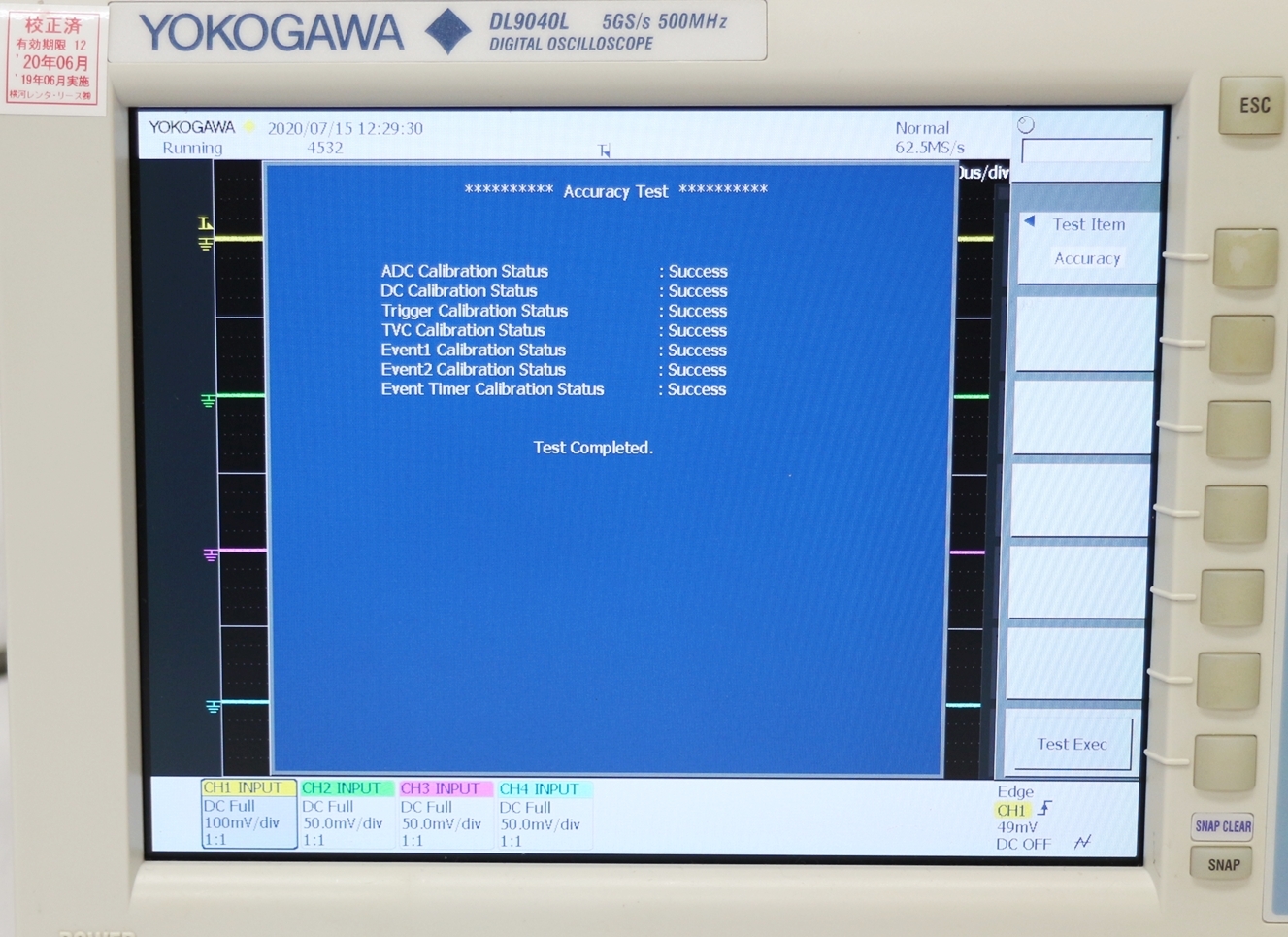This screenshot has height=937, width=1288.
Task: Click the yellow CH1 ground marker icon
Action: click(x=206, y=244)
